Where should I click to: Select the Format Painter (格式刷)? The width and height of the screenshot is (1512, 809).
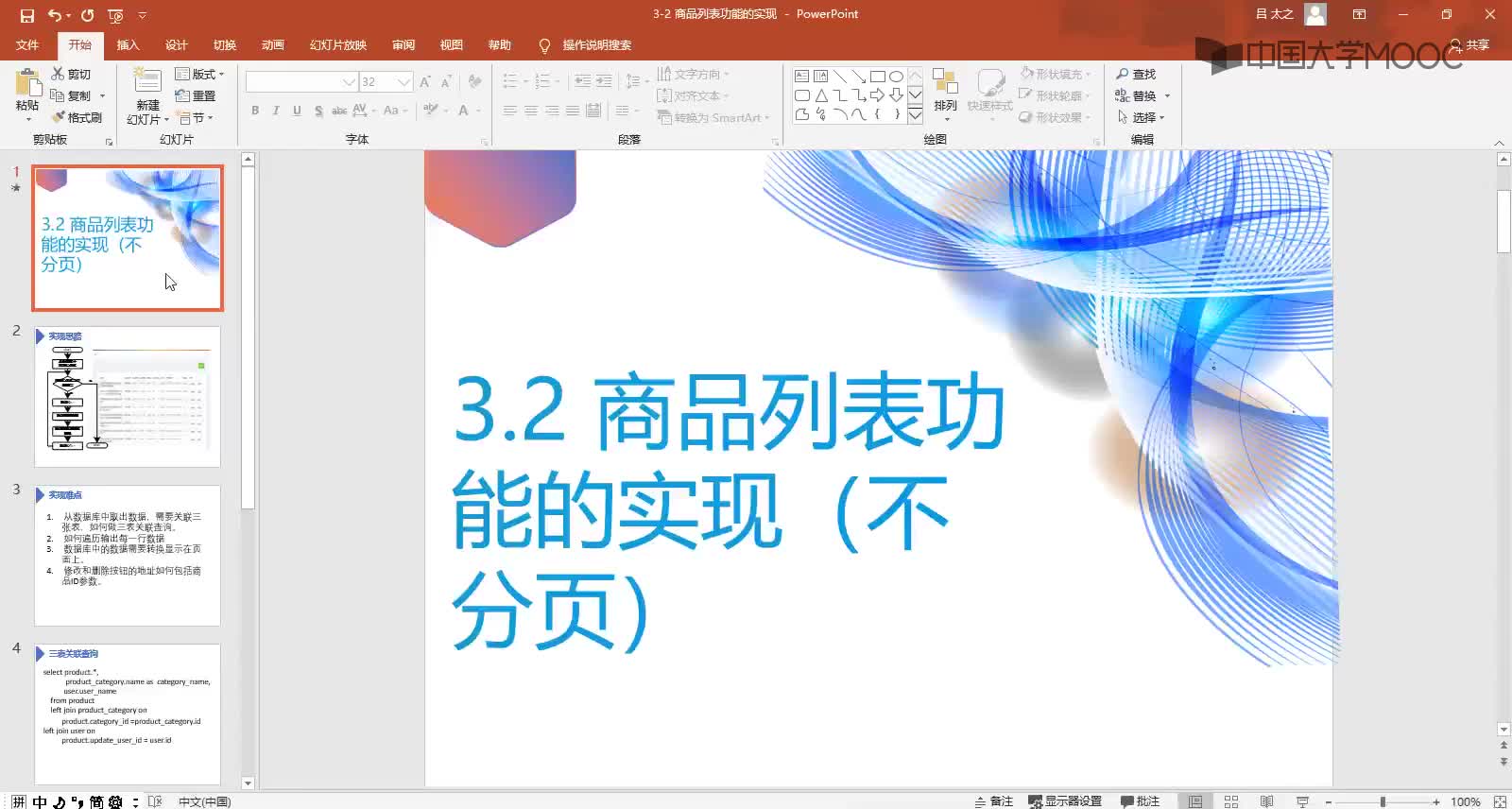pos(77,117)
